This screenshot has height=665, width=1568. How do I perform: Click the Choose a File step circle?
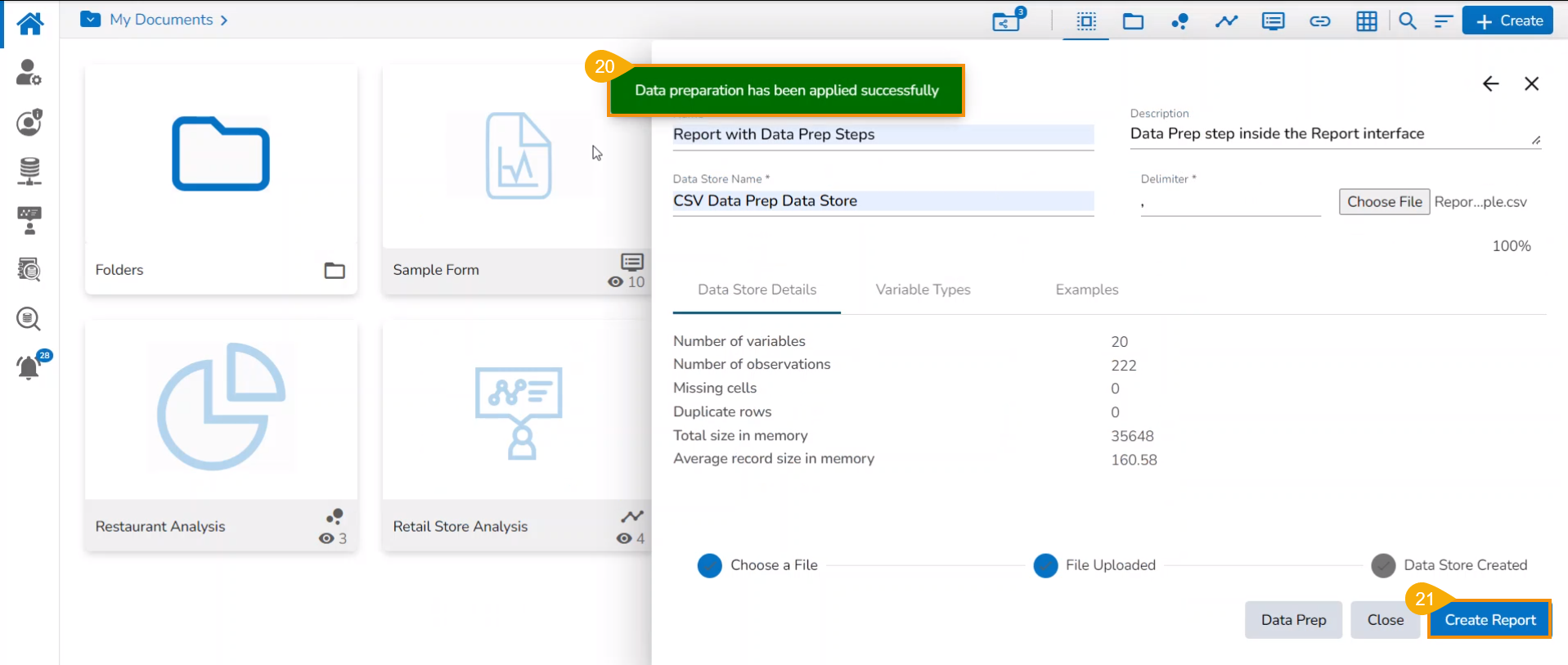pyautogui.click(x=710, y=565)
